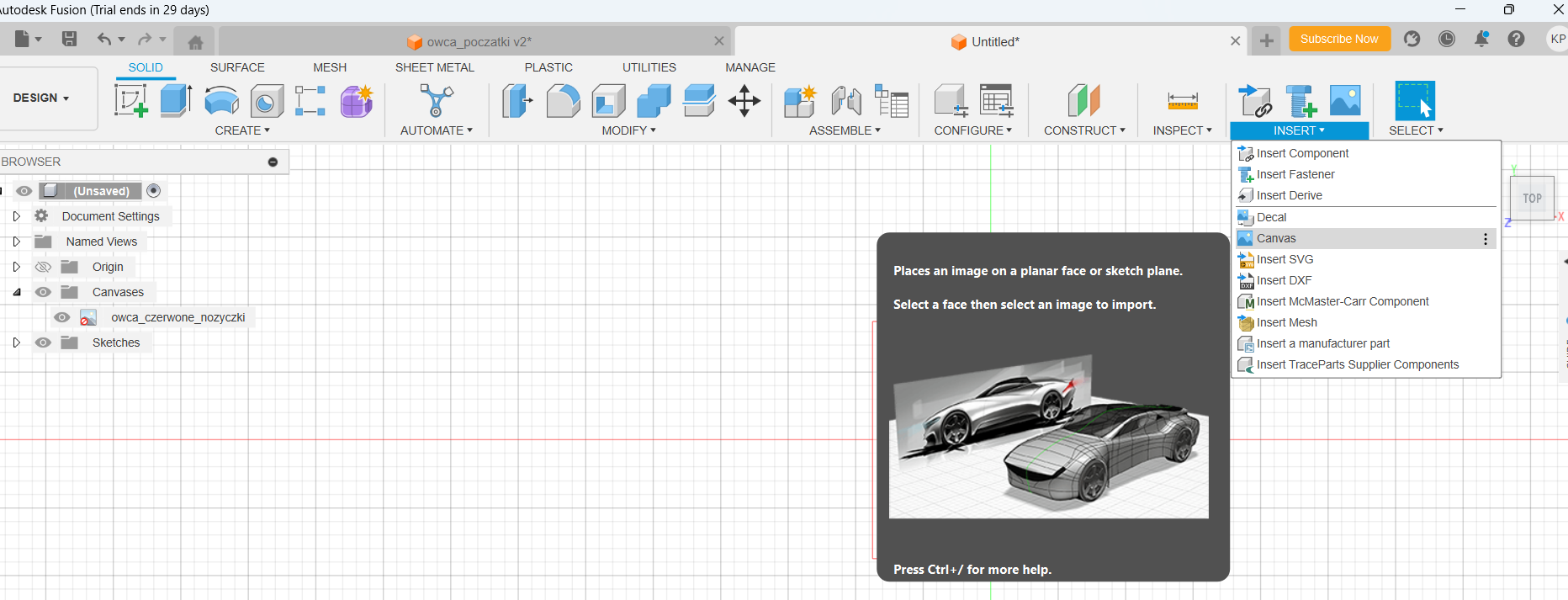The image size is (1568, 600).
Task: Click the Subscribe Now button
Action: click(1339, 39)
